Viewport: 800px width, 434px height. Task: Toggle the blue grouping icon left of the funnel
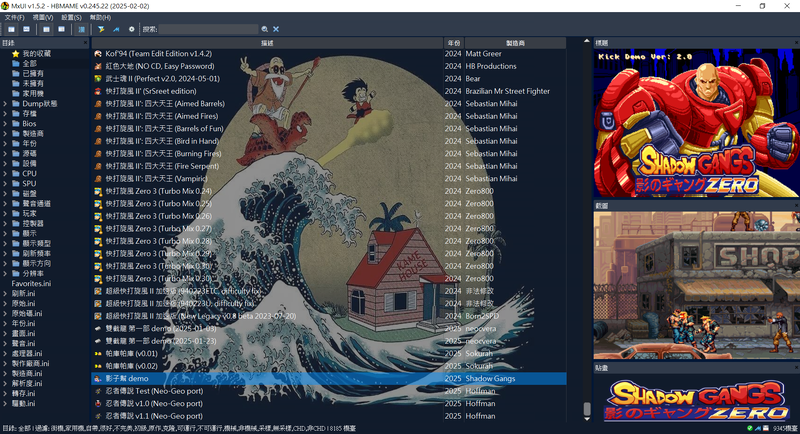[82, 29]
